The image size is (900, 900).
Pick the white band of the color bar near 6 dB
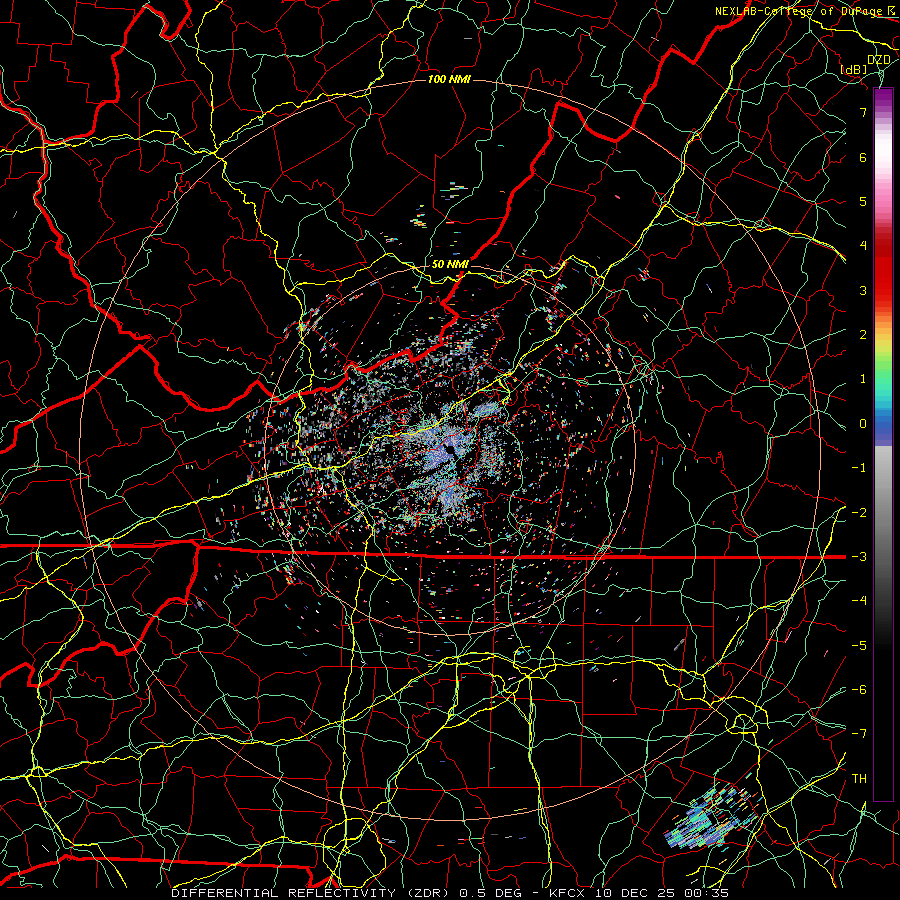click(x=883, y=152)
